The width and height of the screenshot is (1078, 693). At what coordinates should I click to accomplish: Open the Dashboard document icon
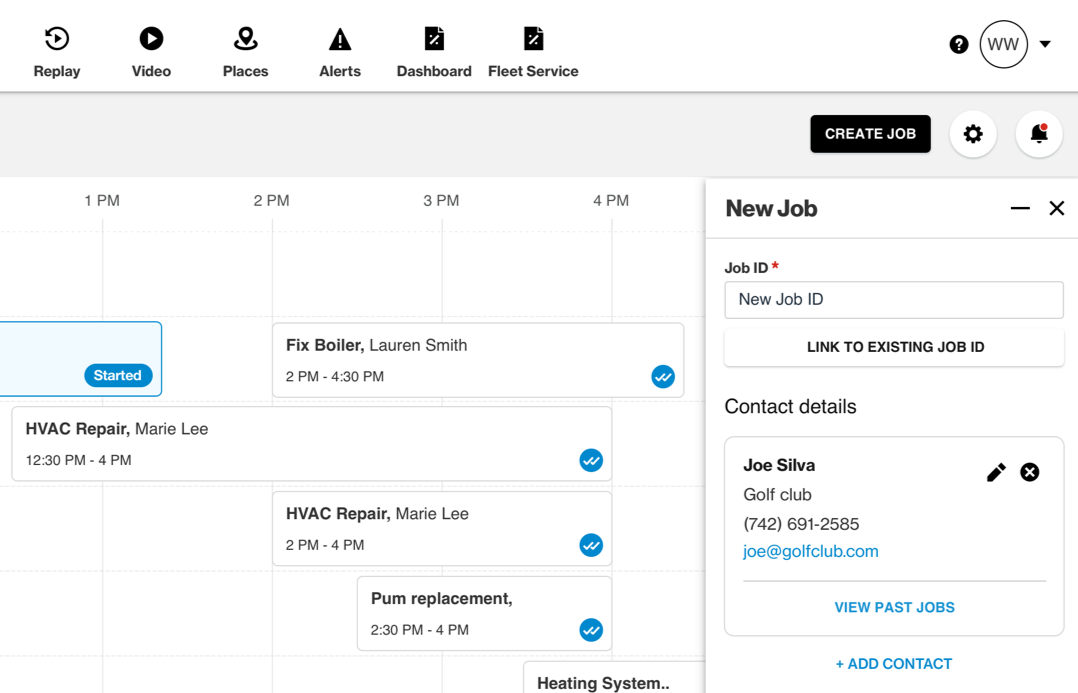coord(434,38)
